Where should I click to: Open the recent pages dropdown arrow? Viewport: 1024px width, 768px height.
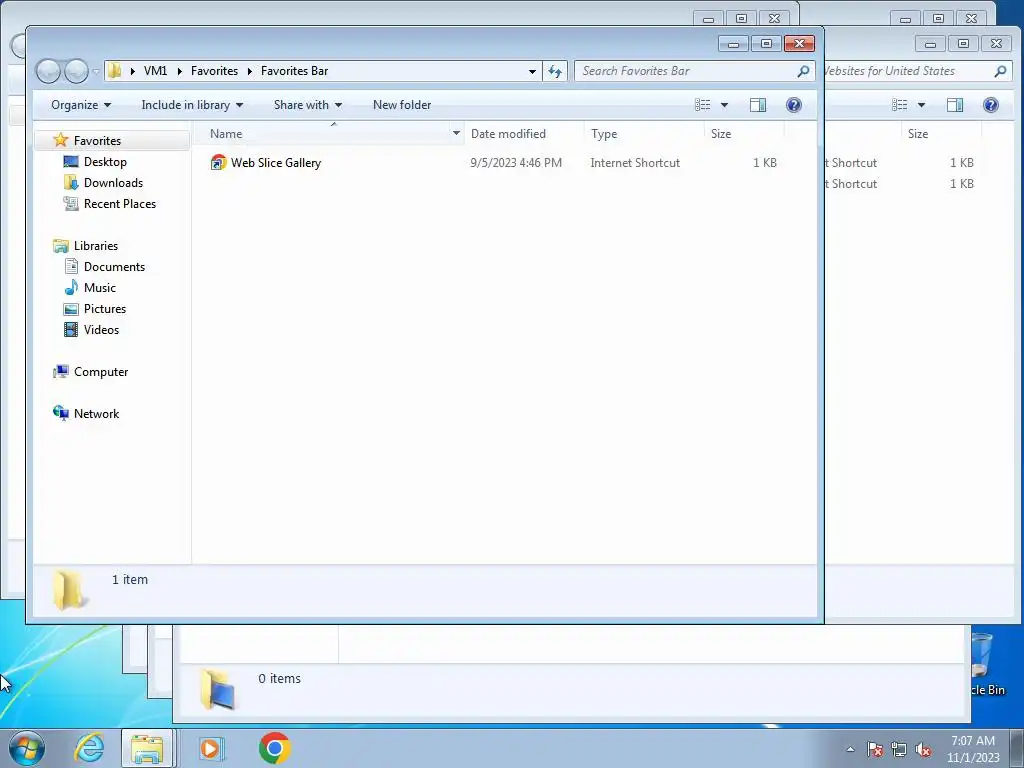[96, 71]
